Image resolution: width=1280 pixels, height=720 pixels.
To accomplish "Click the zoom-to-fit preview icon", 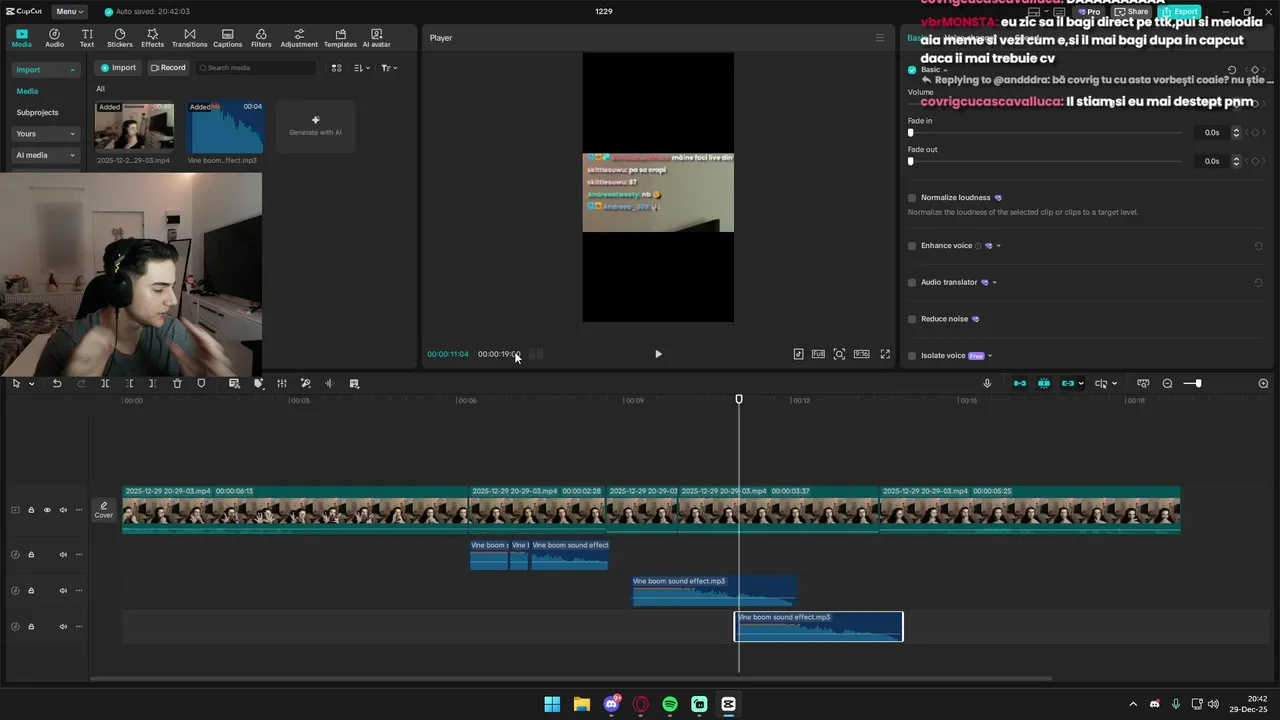I will (x=839, y=354).
